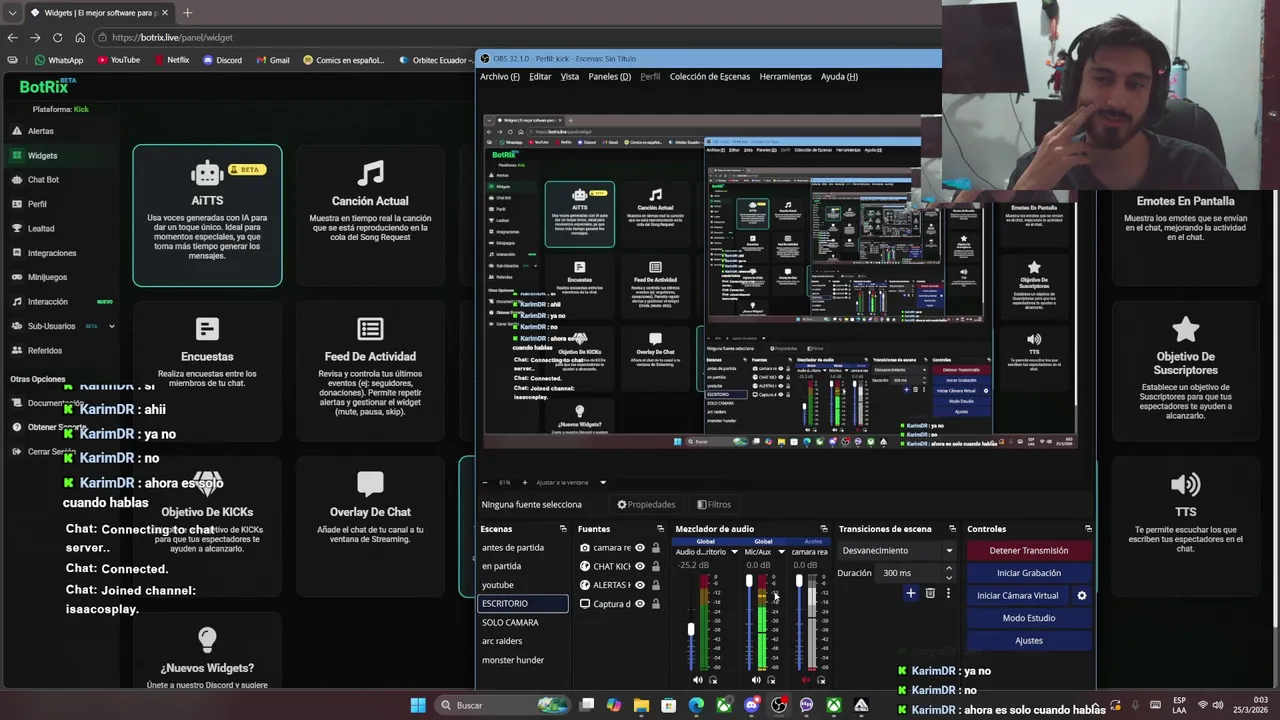The width and height of the screenshot is (1280, 720).
Task: Enable Modo Estudio in OBS
Action: (1028, 618)
